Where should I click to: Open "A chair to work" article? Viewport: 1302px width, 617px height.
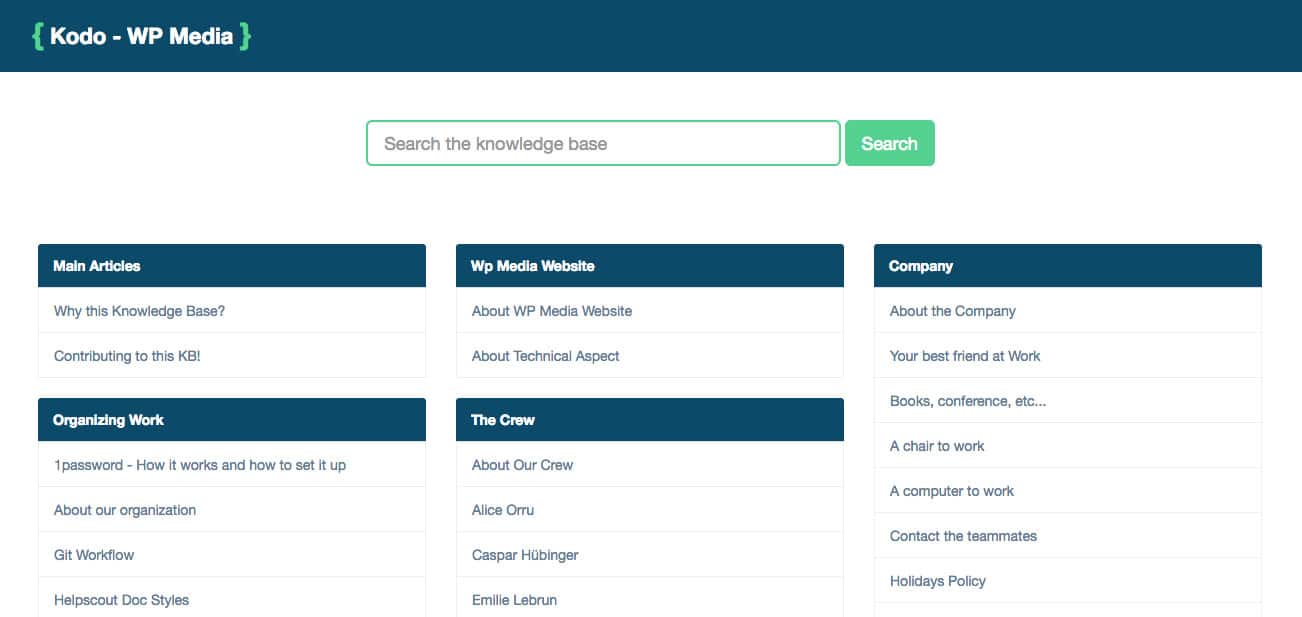tap(1068, 446)
